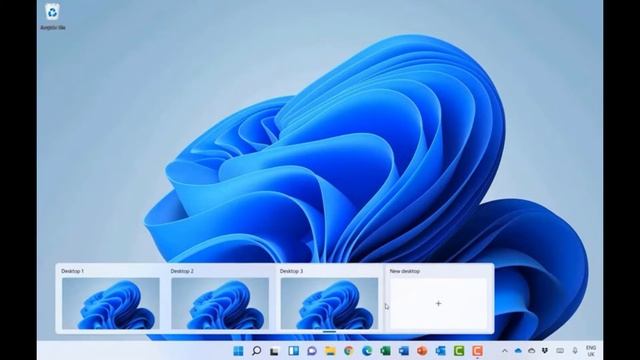Click the Desktop 3 label text

291,271
